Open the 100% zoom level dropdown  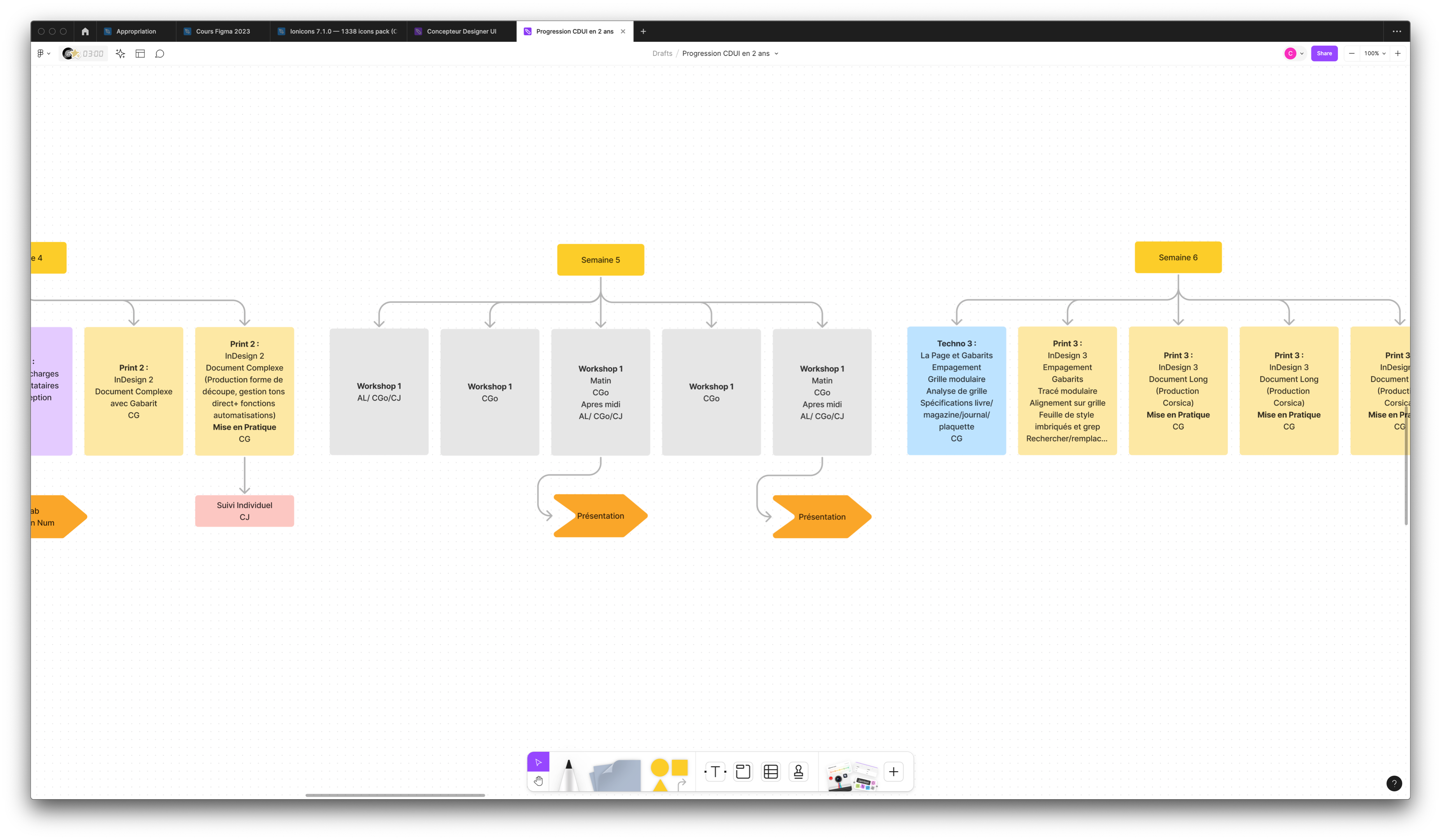pyautogui.click(x=1374, y=54)
